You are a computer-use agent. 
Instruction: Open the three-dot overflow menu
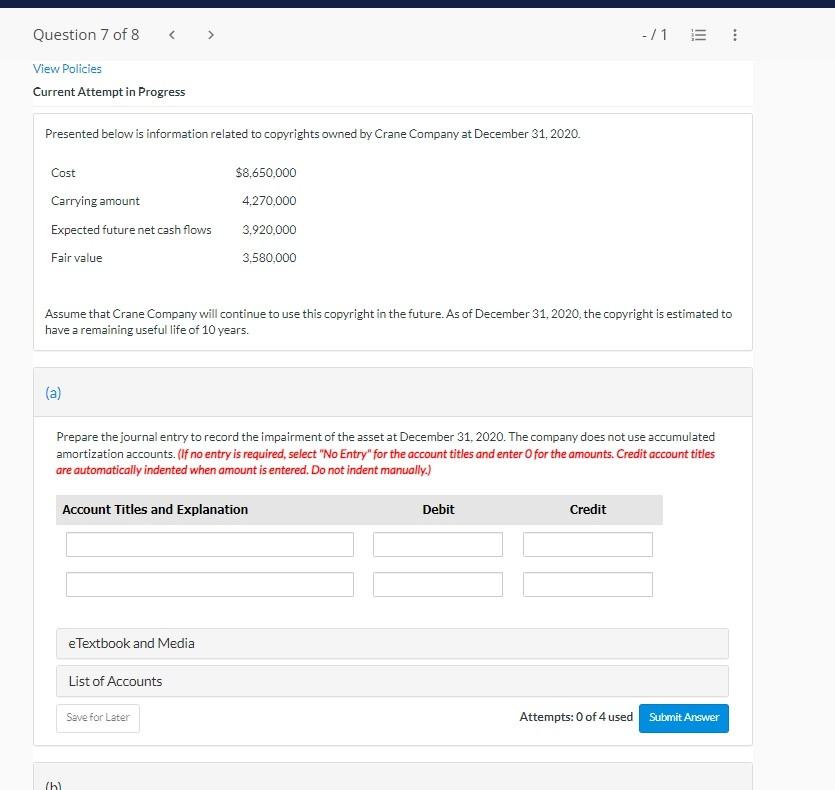[734, 34]
